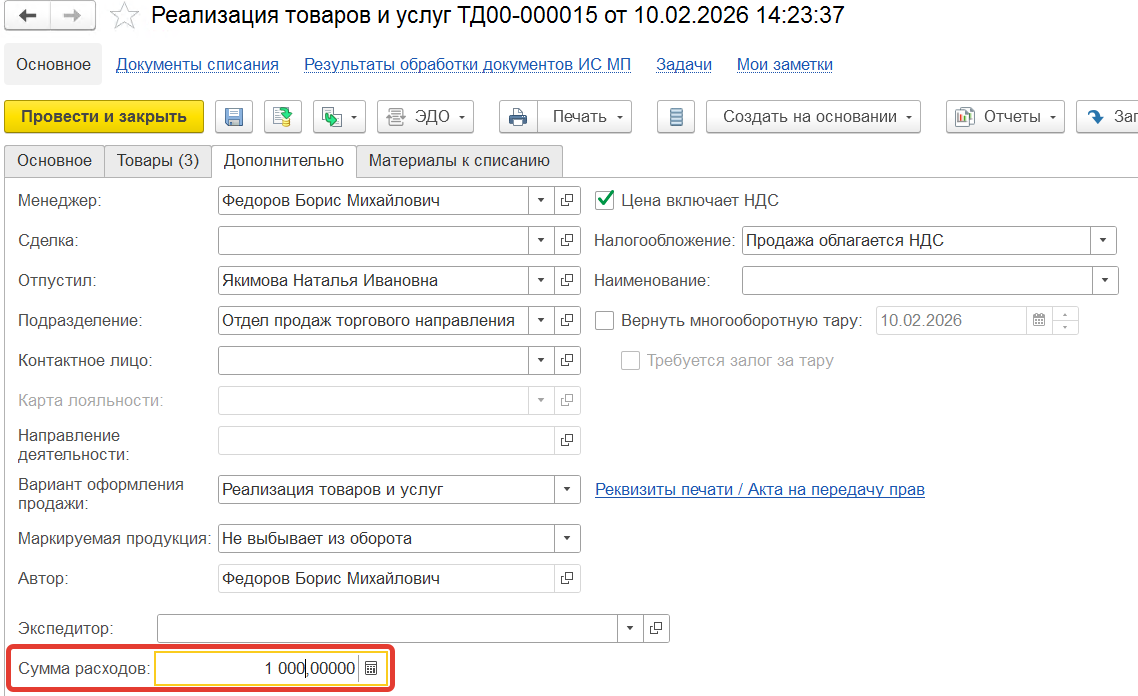Viewport: 1138px width, 696px height.
Task: Expand the Сделка dropdown list
Action: (x=541, y=240)
